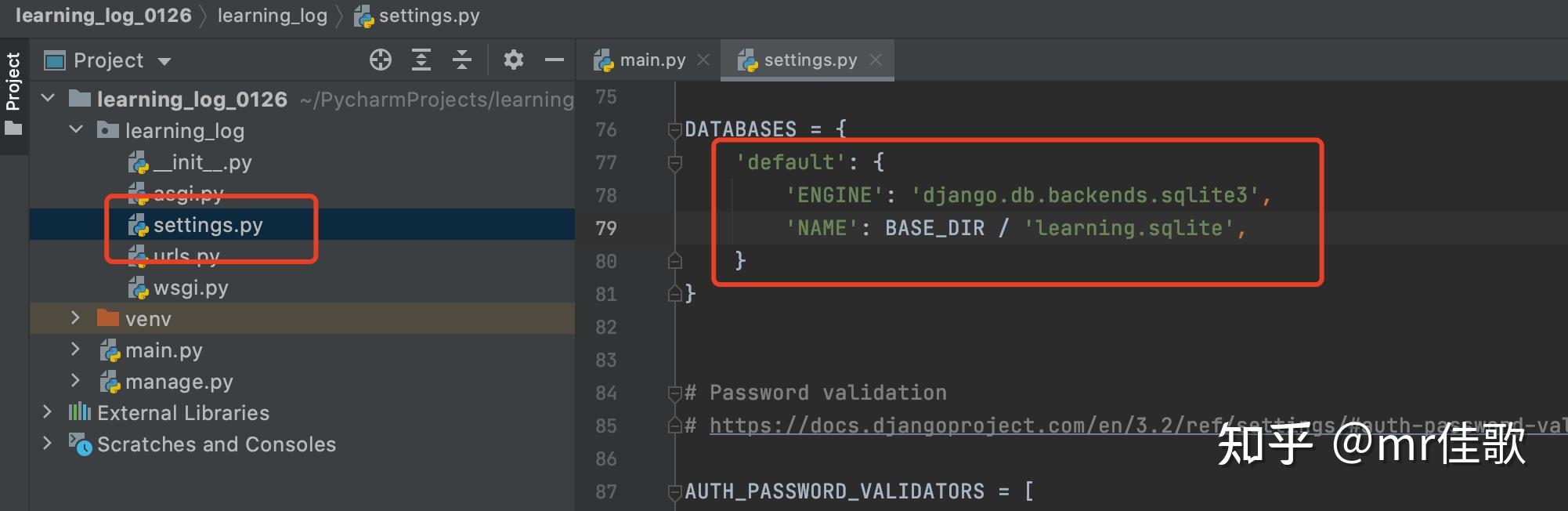Viewport: 1568px width, 511px height.
Task: Open Project panel settings gear
Action: 513,60
